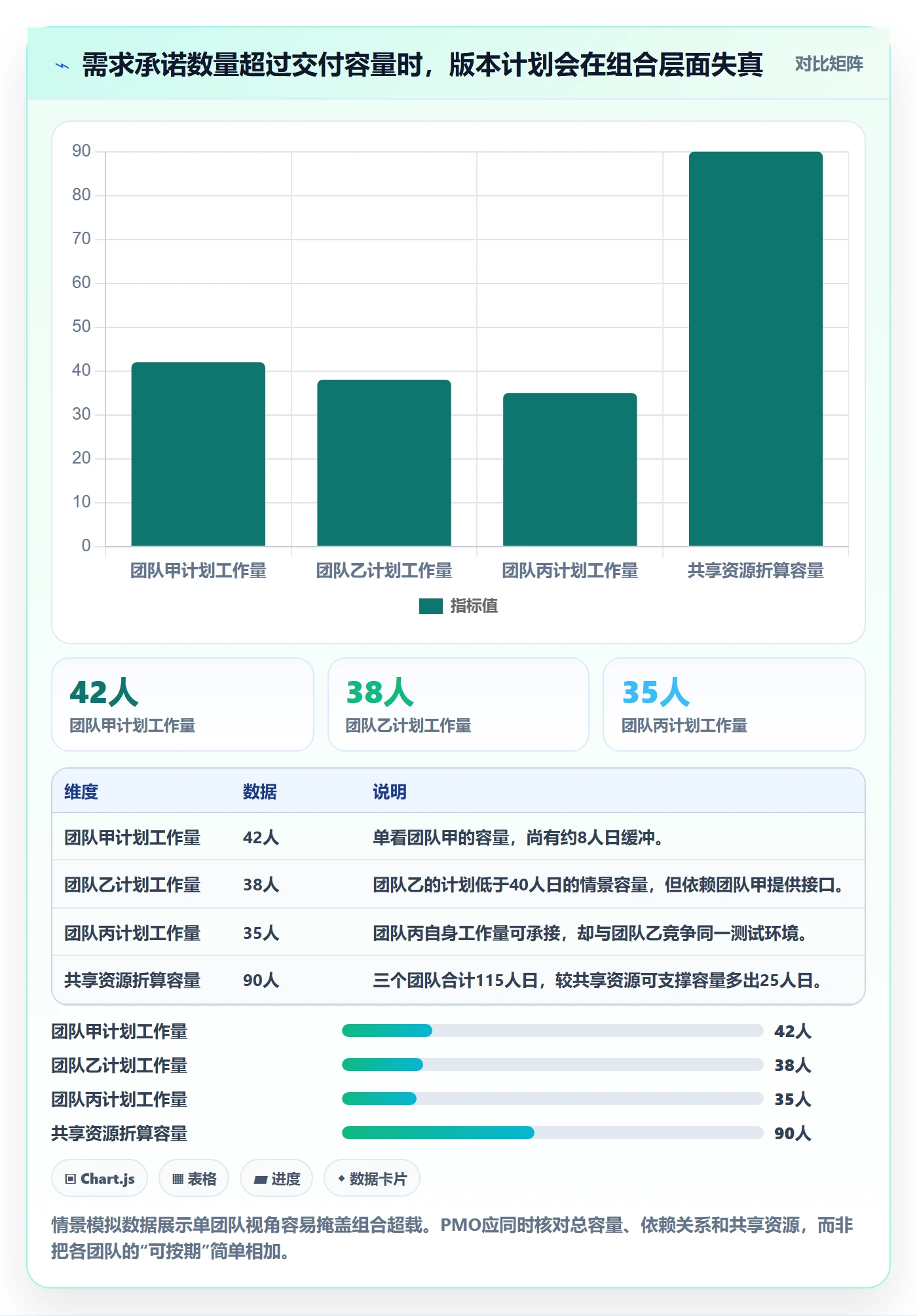This screenshot has height=1316, width=917.
Task: Click the 90人 value beside the progress bar
Action: pos(793,1133)
